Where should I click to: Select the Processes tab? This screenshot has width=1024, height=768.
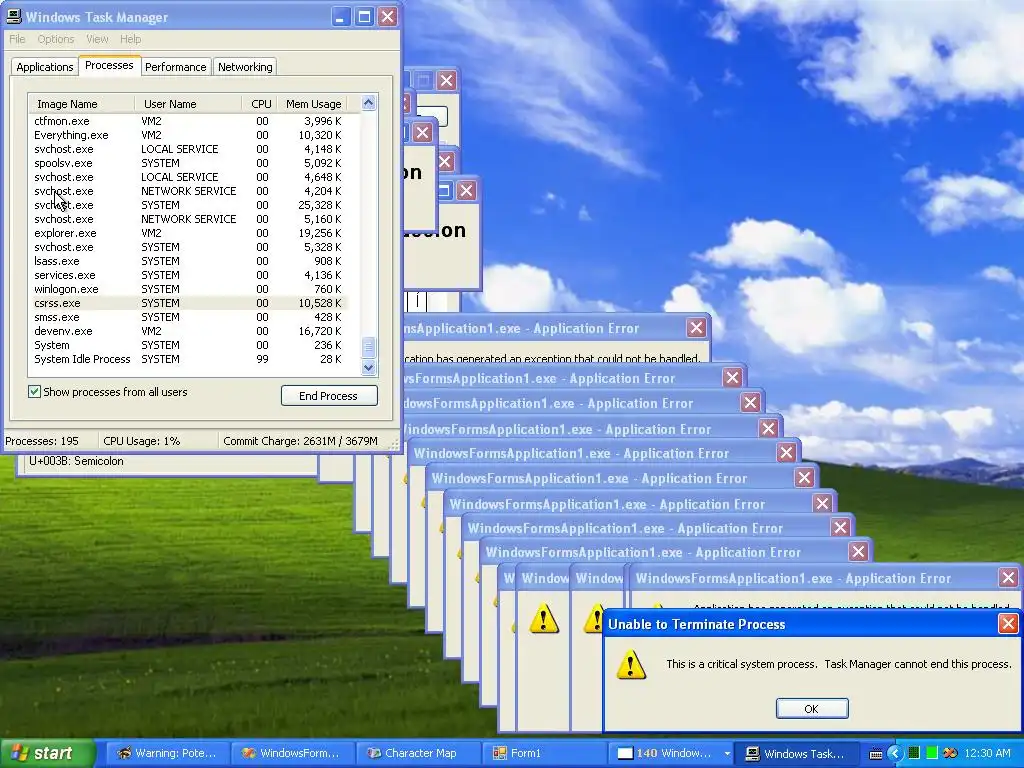[x=109, y=65]
